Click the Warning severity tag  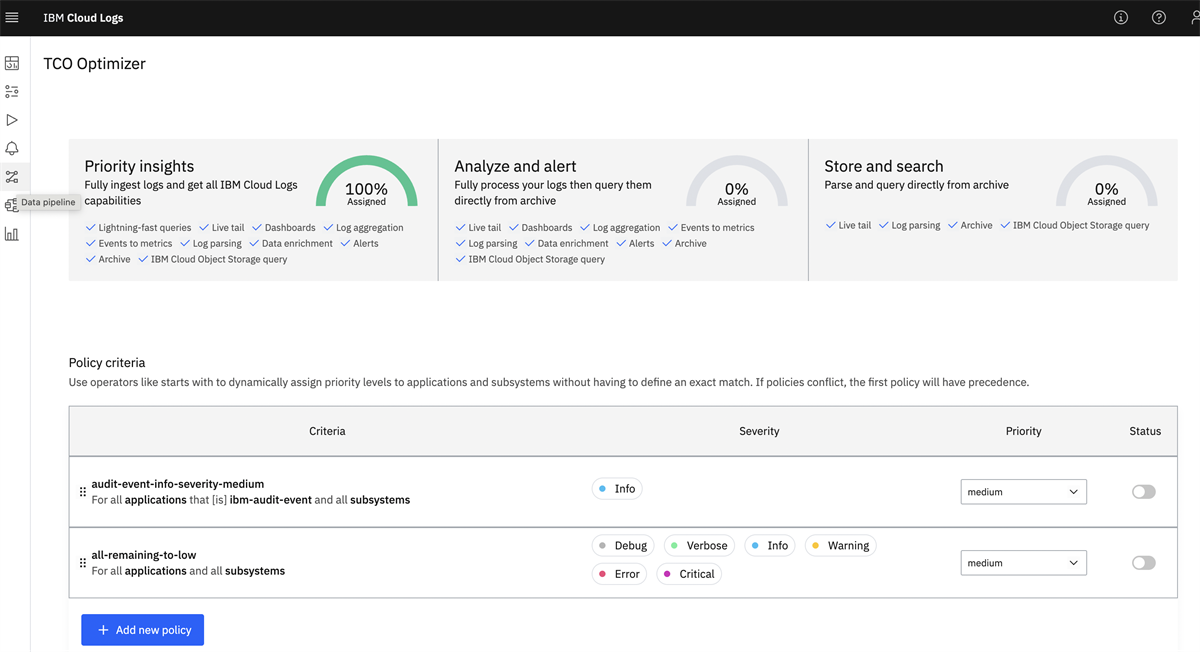click(840, 546)
